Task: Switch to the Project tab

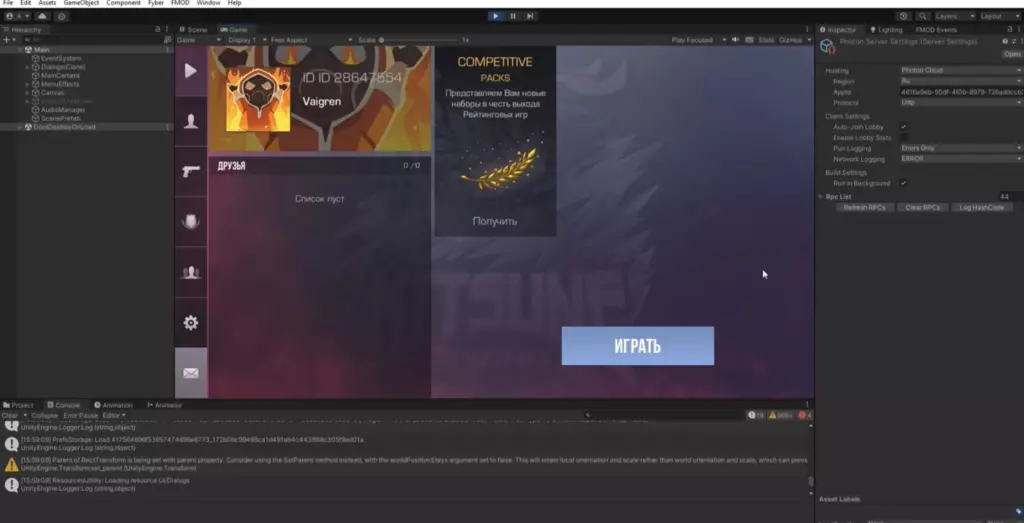Action: coord(18,405)
